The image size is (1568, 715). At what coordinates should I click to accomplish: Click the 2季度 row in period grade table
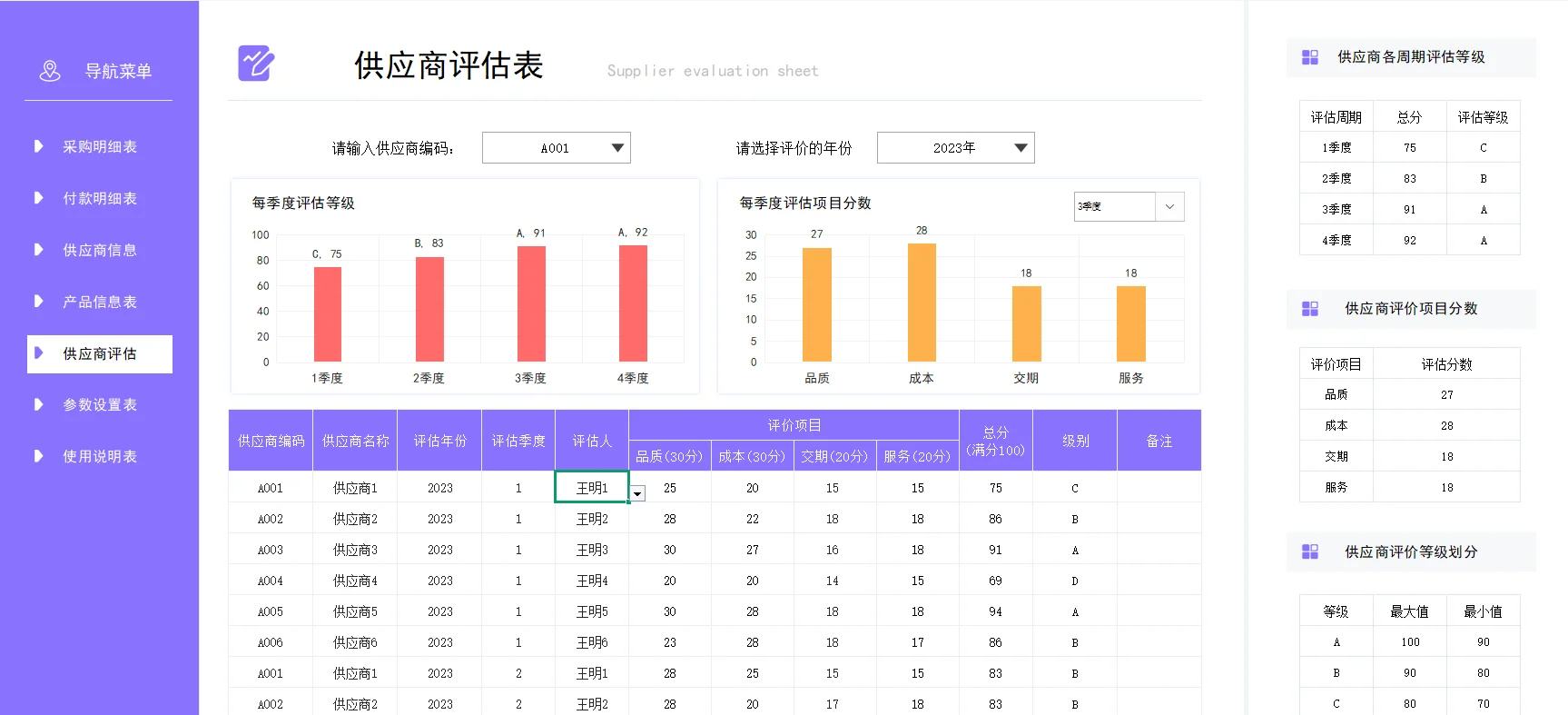(1410, 178)
